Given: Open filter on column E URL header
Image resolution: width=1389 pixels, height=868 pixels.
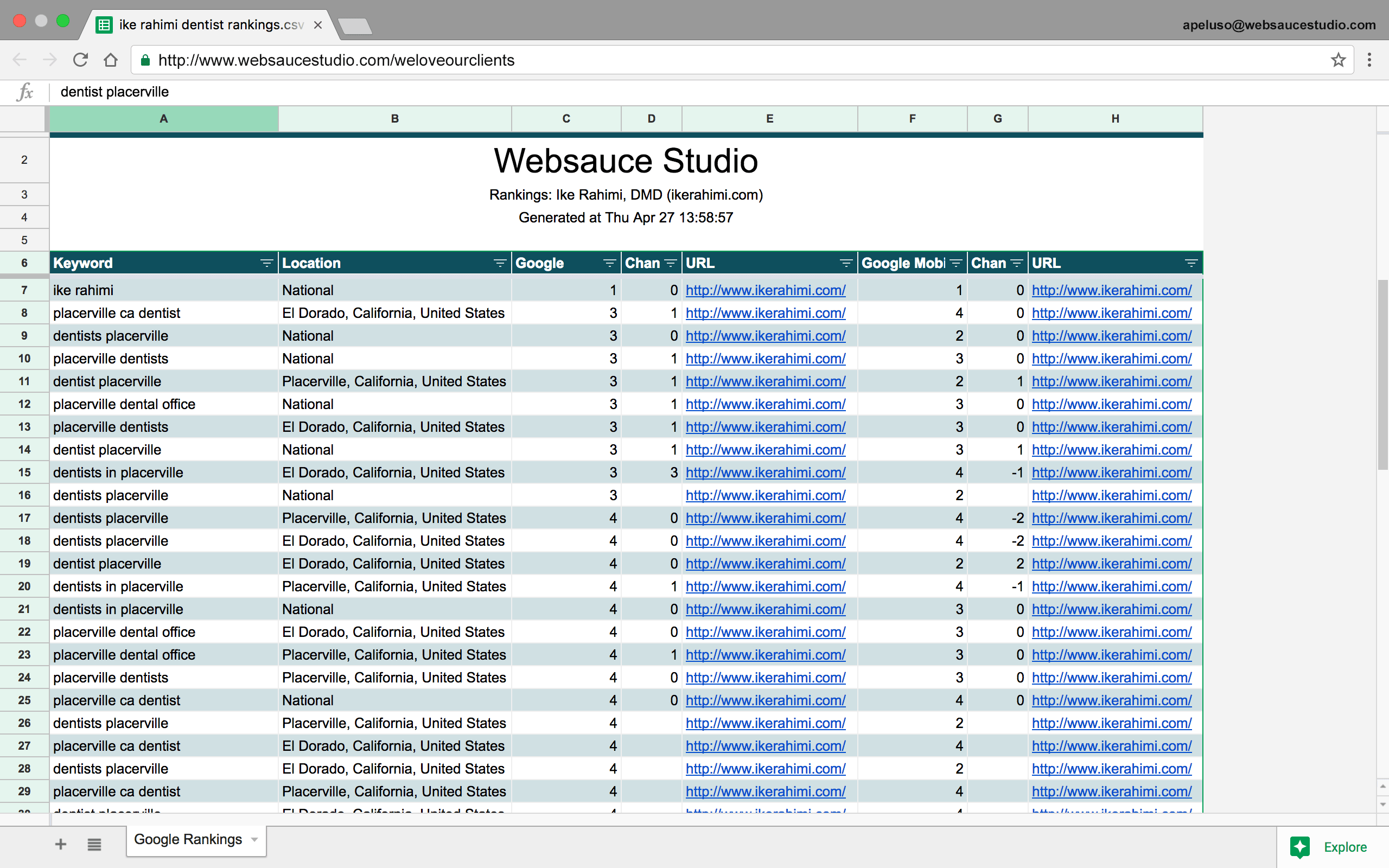Looking at the screenshot, I should (x=846, y=263).
